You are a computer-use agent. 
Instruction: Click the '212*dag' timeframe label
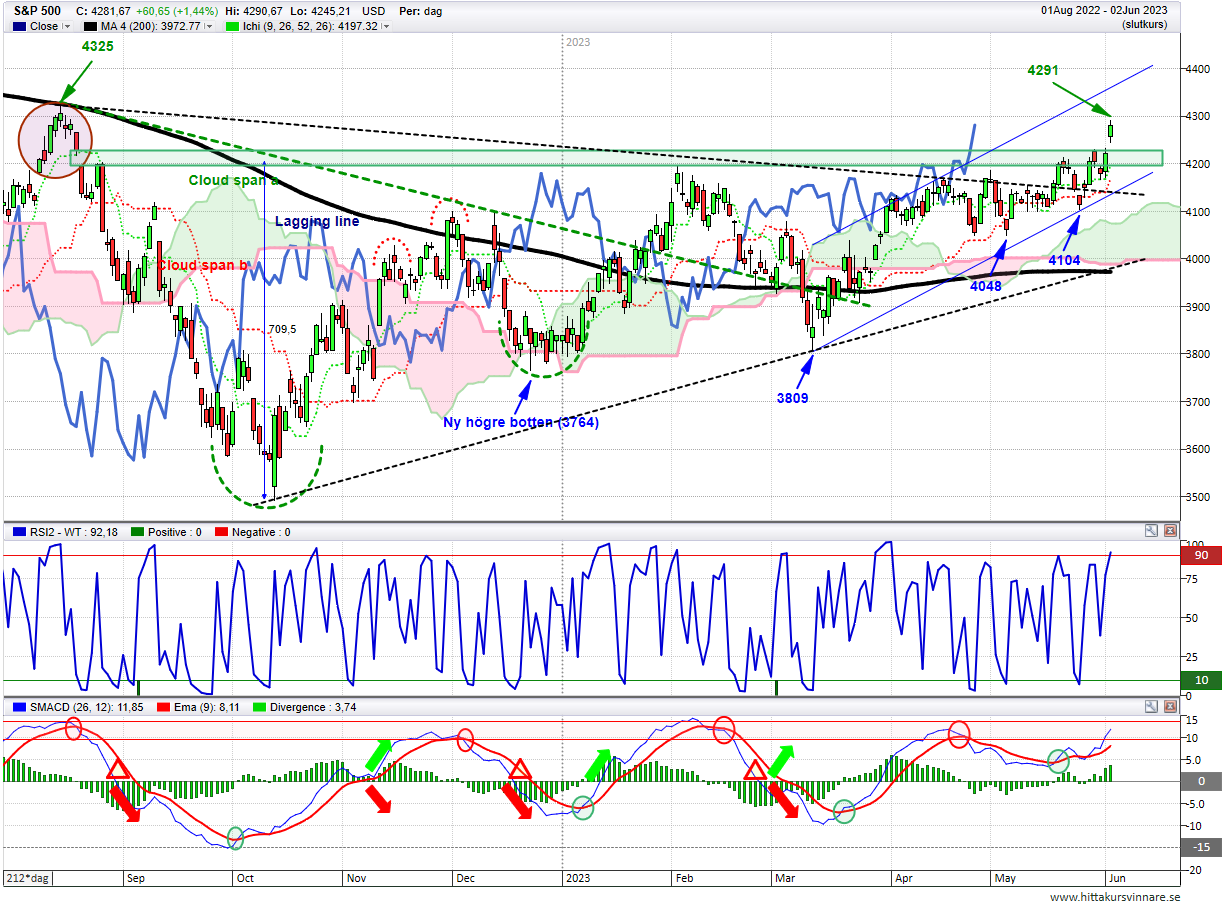tap(28, 877)
